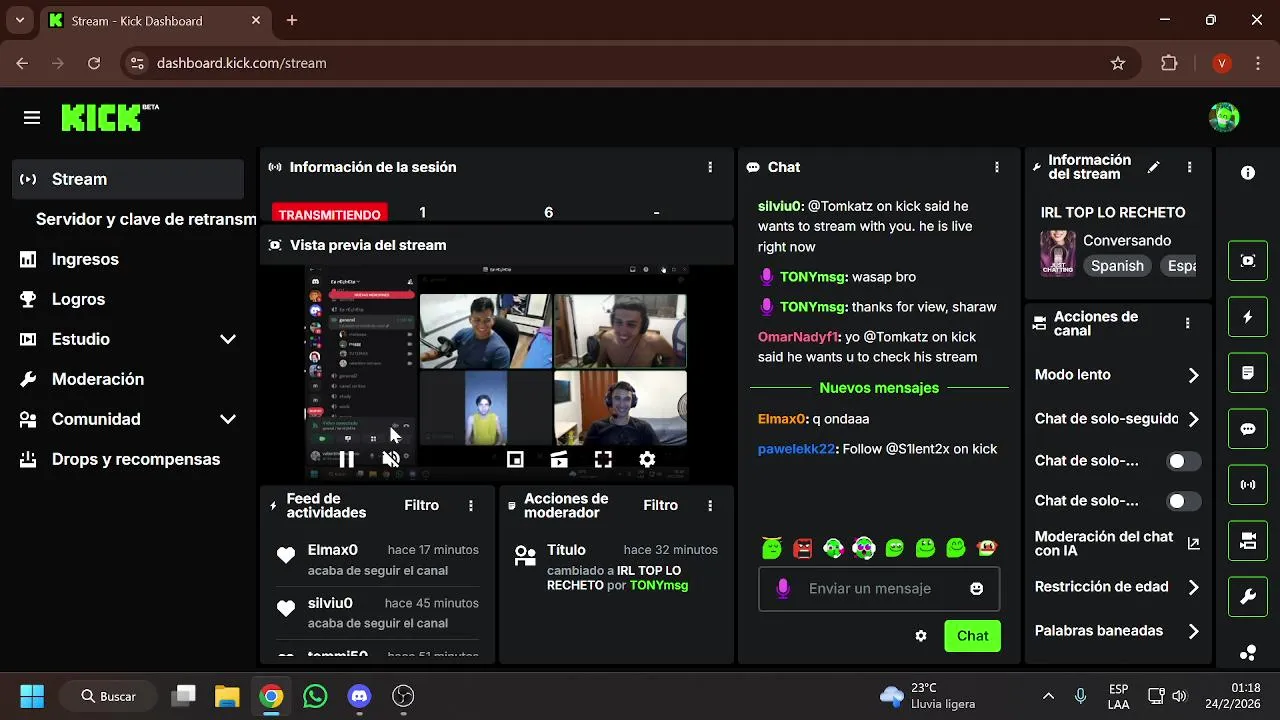Open chat settings gear beside Chat button
This screenshot has width=1280, height=720.
[x=921, y=636]
